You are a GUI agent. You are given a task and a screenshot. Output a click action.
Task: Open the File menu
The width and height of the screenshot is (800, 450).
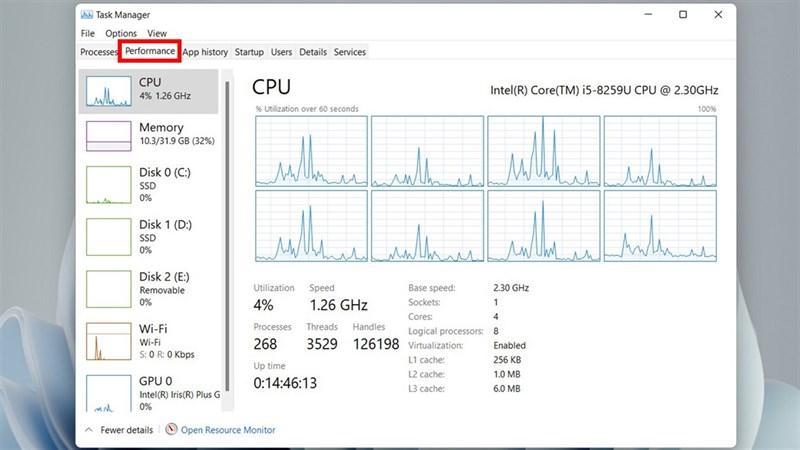click(88, 33)
